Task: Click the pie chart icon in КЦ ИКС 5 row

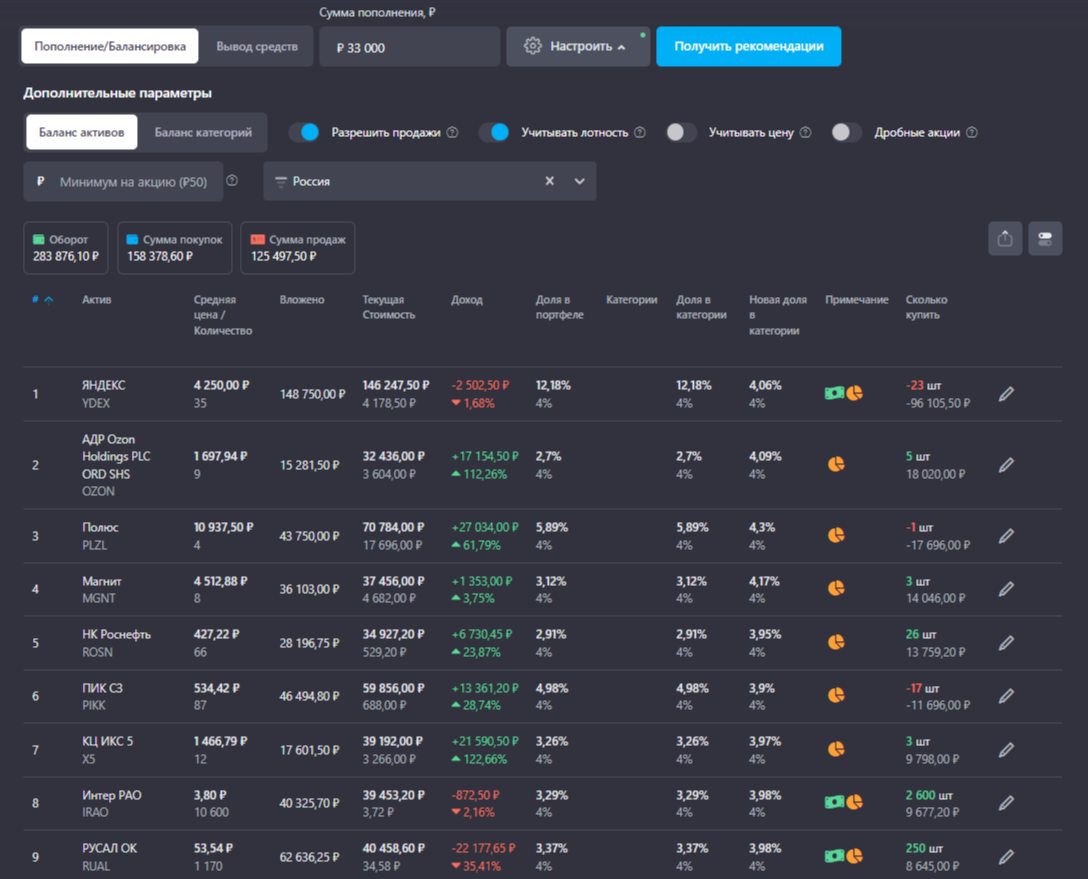Action: (836, 749)
